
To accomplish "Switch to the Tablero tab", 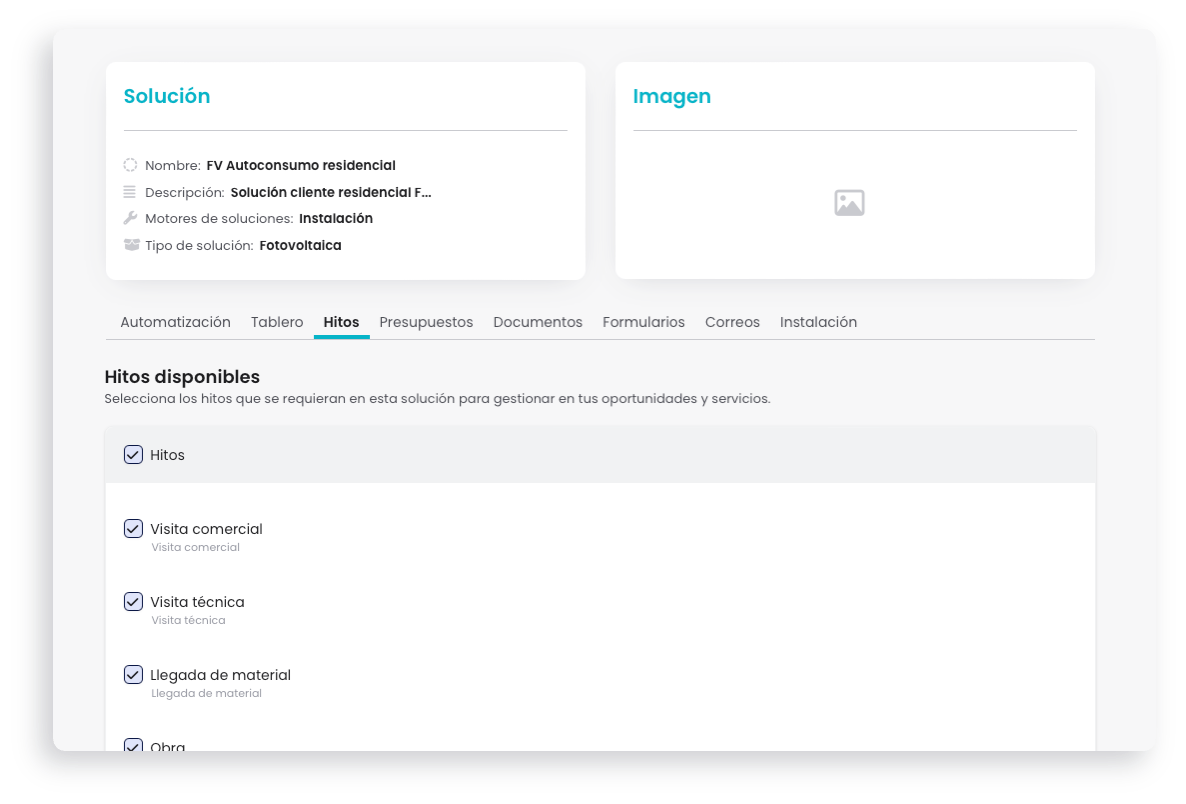I will coord(277,322).
